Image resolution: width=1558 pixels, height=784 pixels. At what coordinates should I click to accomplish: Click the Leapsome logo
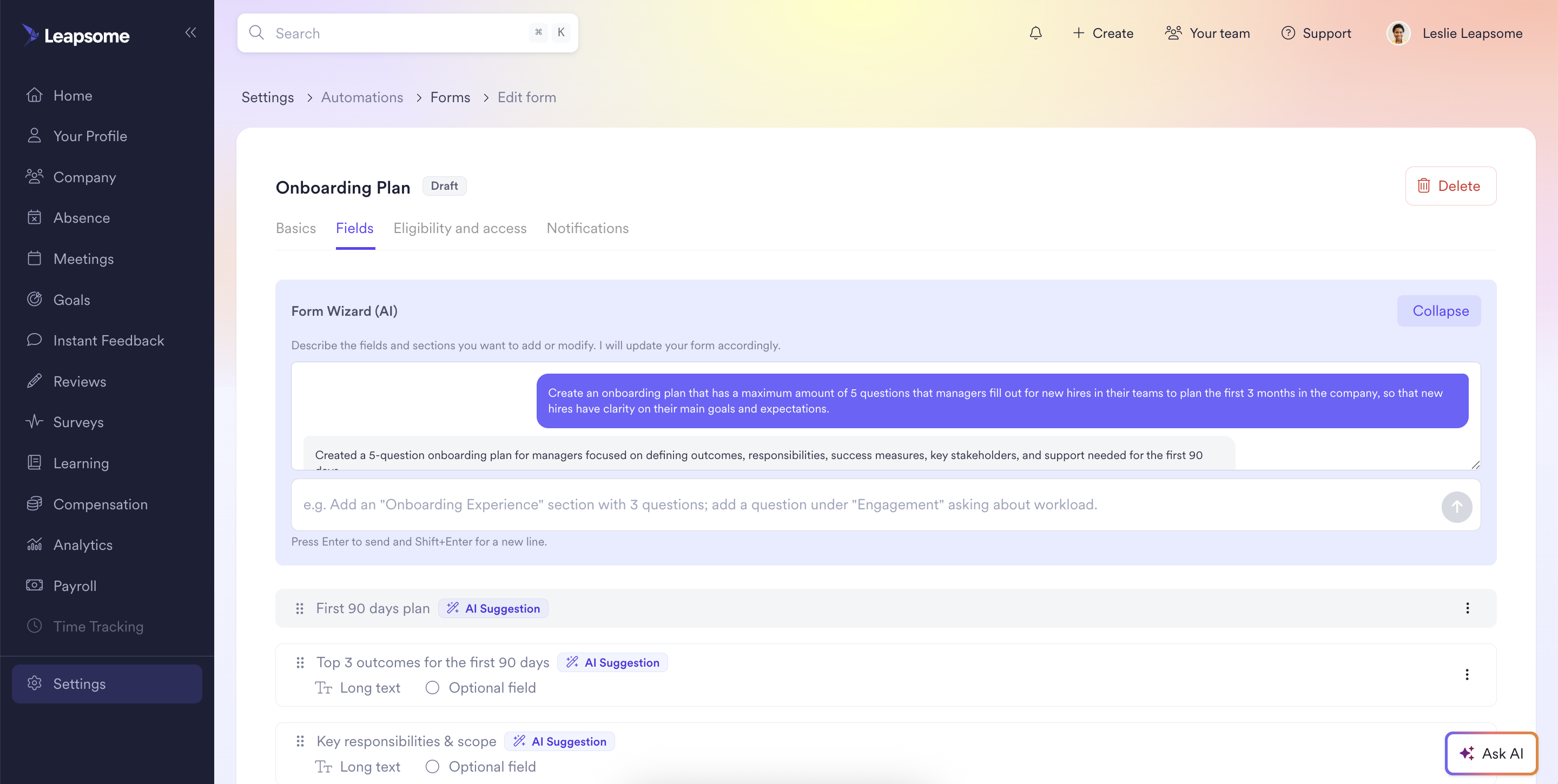click(x=76, y=35)
